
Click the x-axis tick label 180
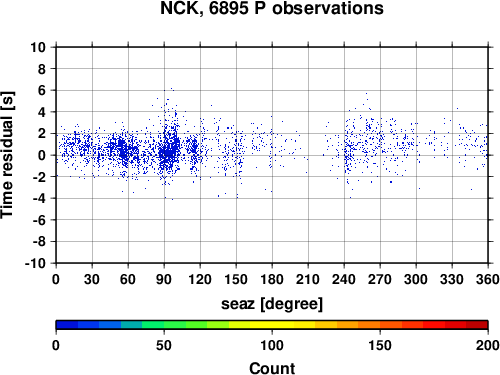[x=272, y=279]
